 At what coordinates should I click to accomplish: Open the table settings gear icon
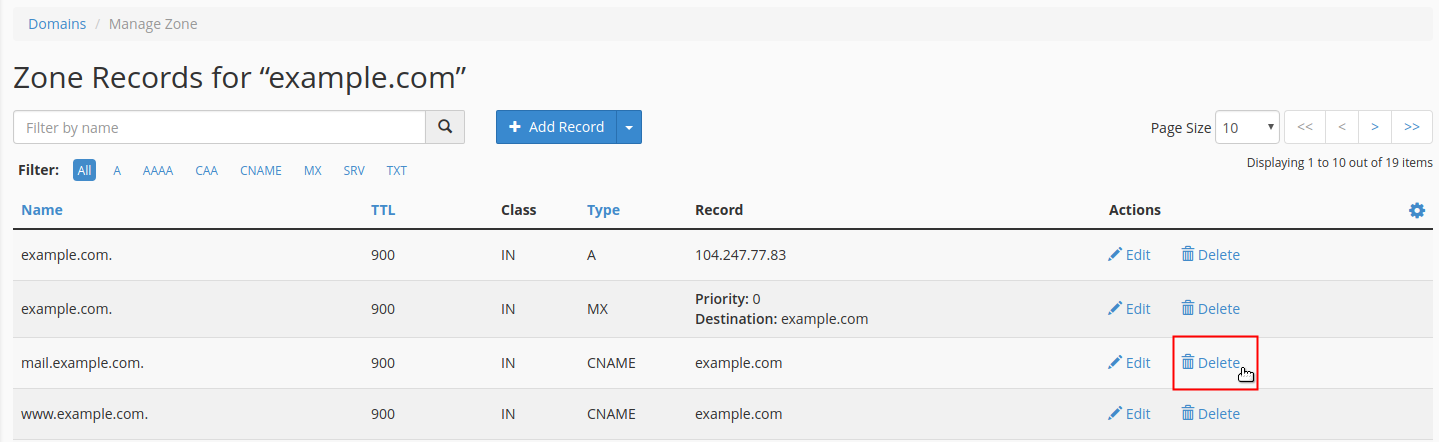click(x=1416, y=210)
